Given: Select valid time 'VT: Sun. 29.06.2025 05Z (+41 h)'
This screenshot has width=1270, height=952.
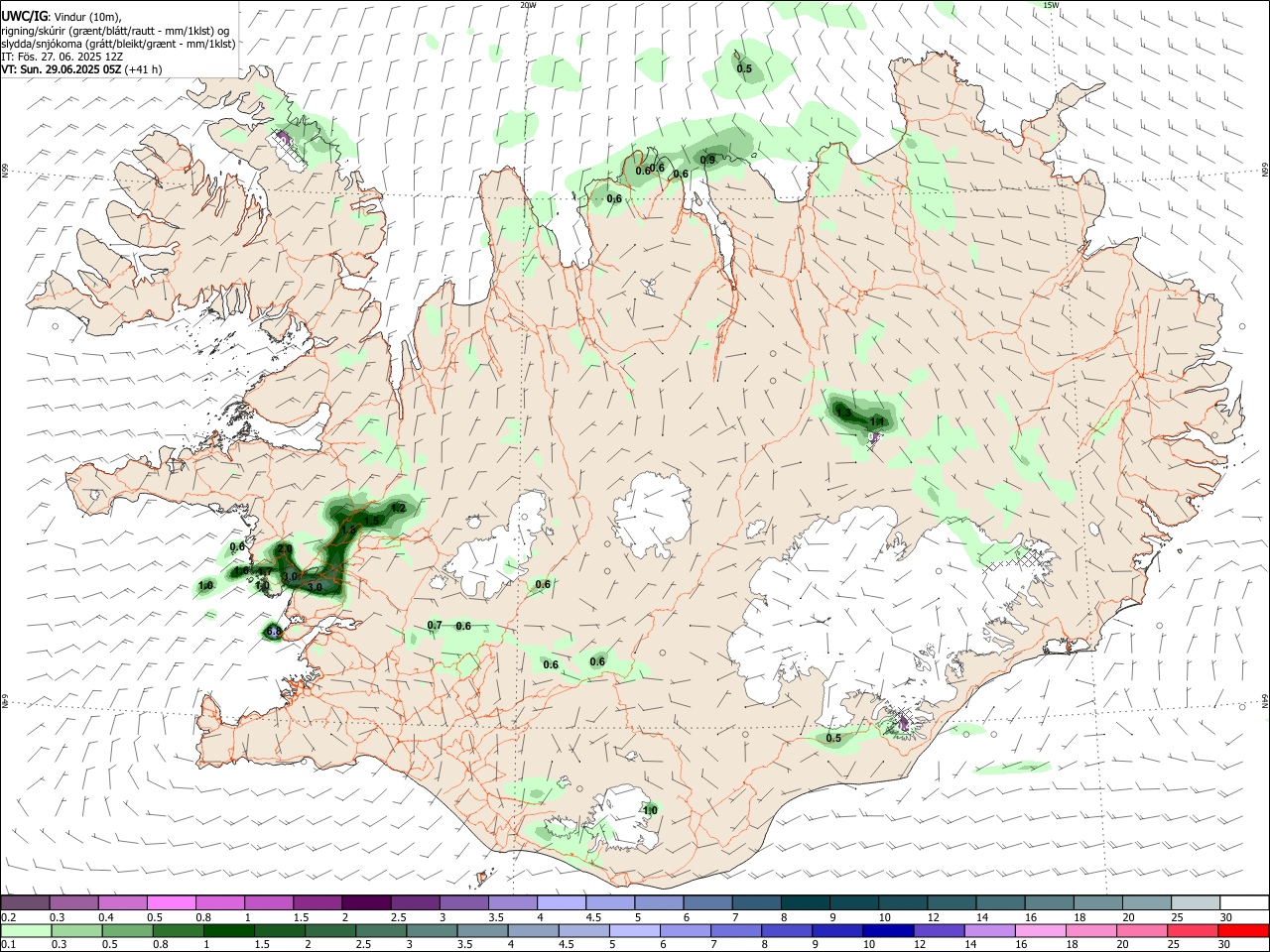Looking at the screenshot, I should tap(81, 69).
